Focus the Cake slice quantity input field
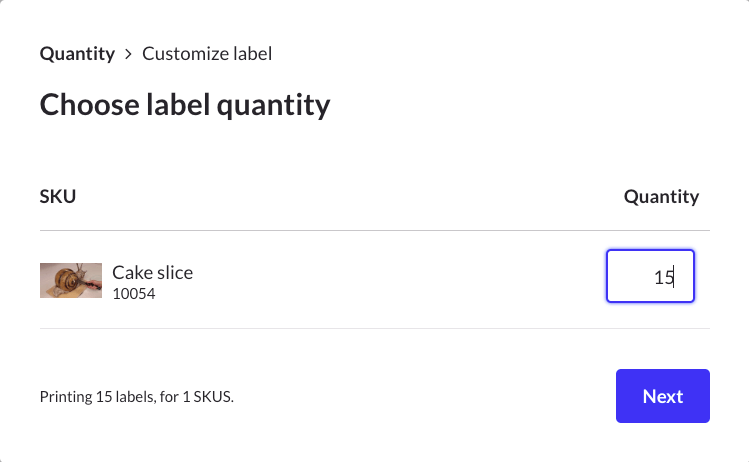 tap(650, 276)
